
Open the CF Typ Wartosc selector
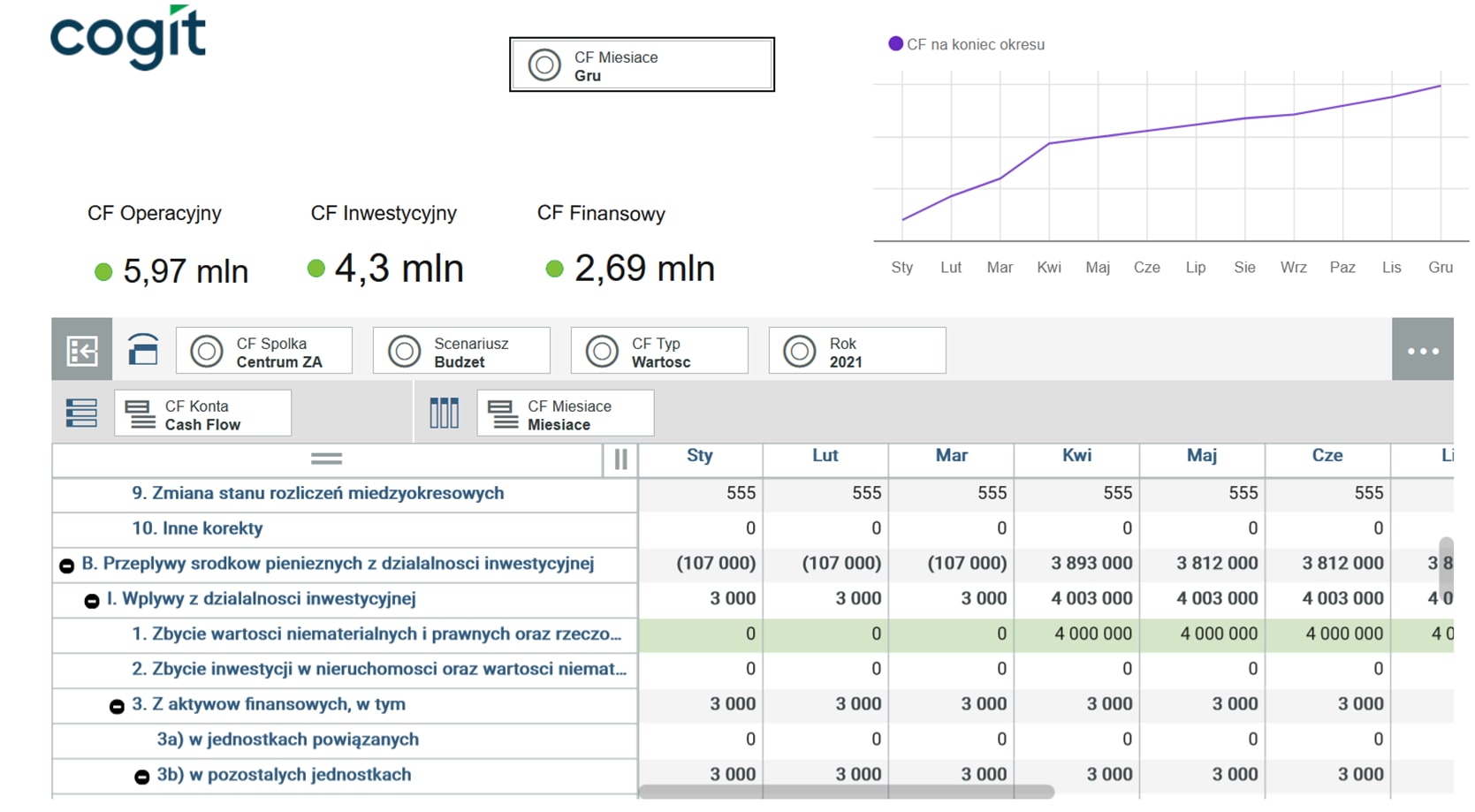(659, 351)
